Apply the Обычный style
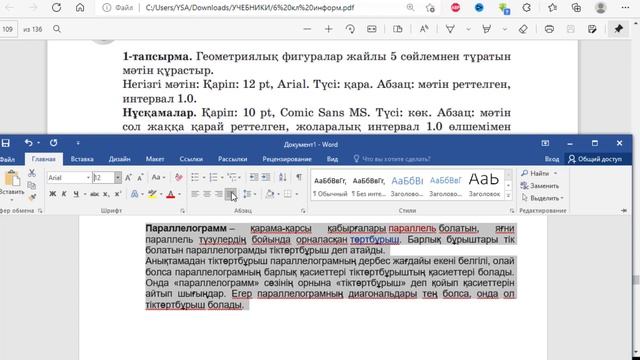This screenshot has height=360, width=640. (x=330, y=185)
